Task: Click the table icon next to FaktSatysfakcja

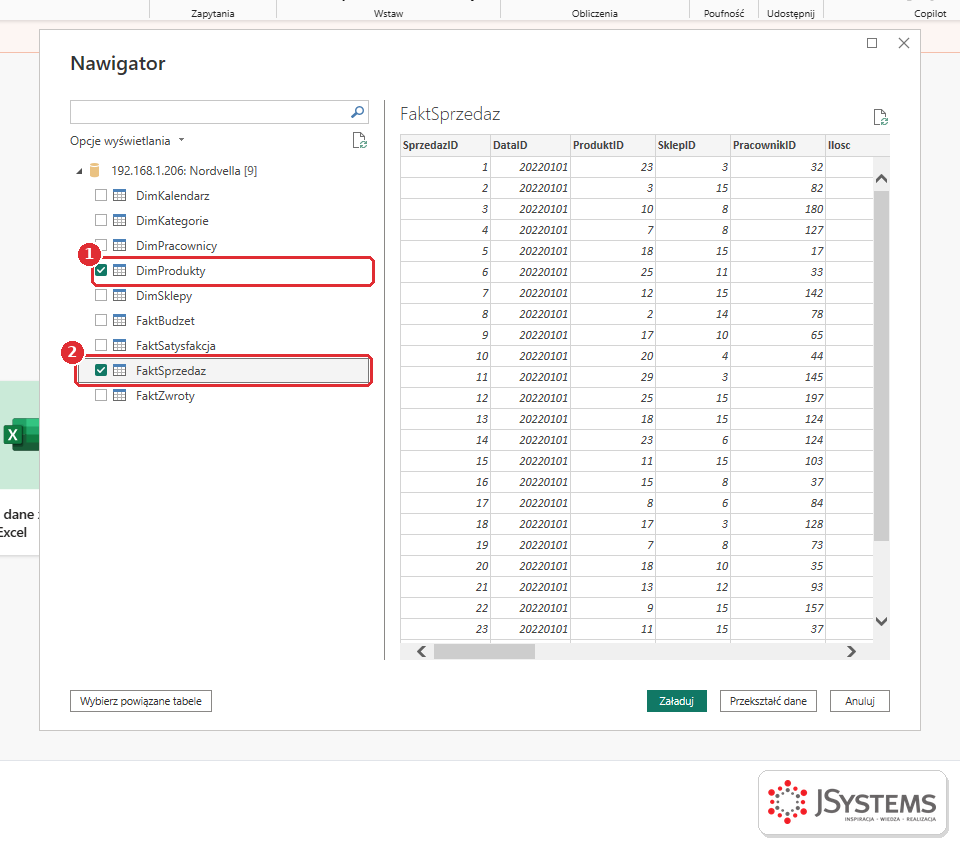Action: tap(120, 345)
